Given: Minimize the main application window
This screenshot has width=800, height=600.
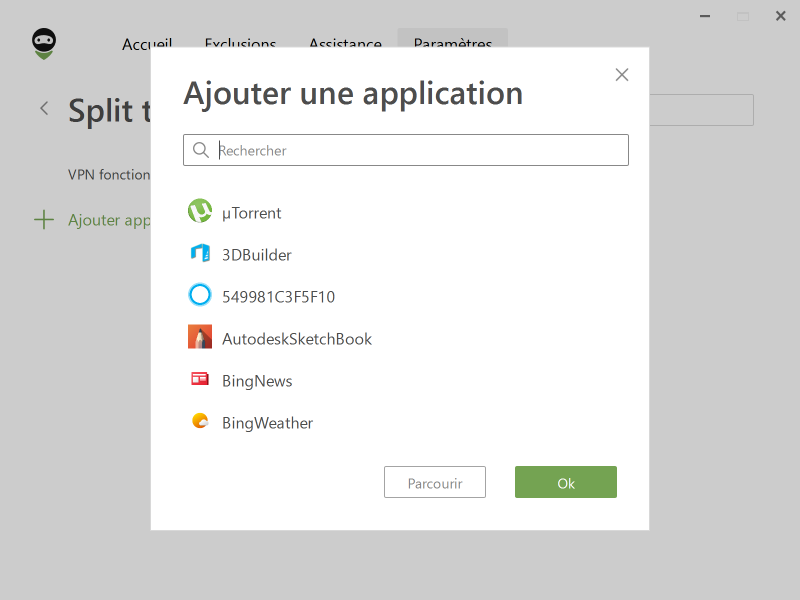Looking at the screenshot, I should pyautogui.click(x=705, y=16).
